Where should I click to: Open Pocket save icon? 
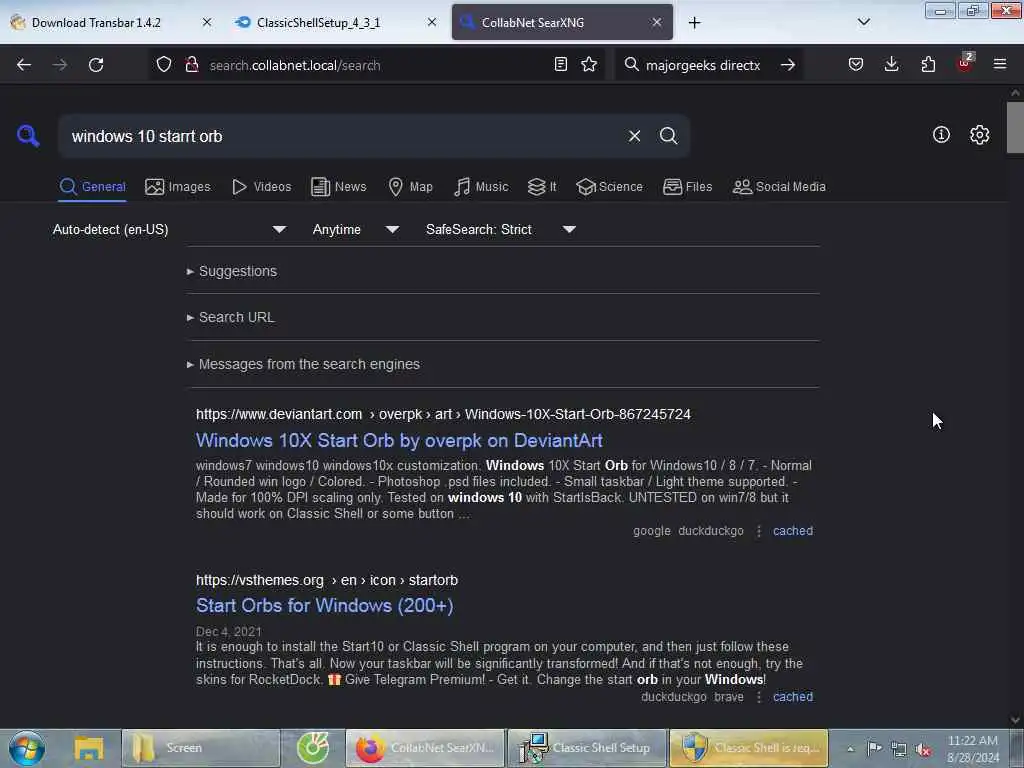pyautogui.click(x=856, y=65)
